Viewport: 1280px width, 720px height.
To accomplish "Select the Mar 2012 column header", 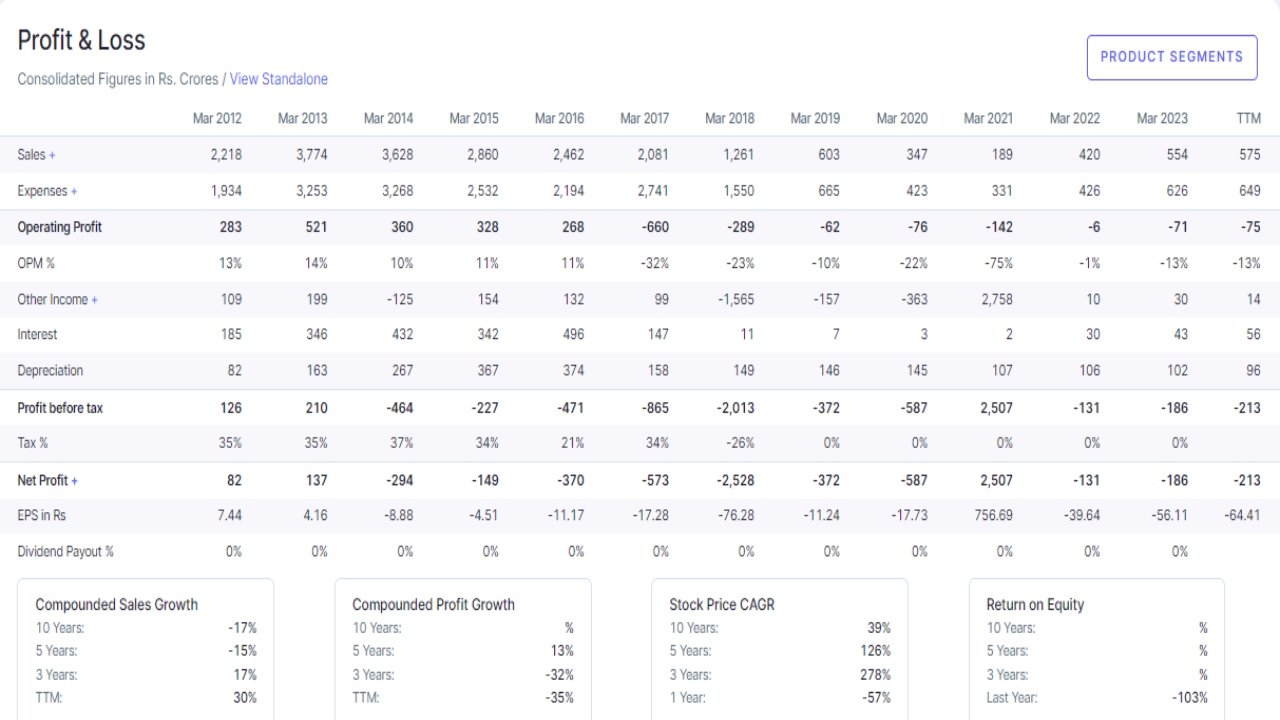I will coord(217,118).
